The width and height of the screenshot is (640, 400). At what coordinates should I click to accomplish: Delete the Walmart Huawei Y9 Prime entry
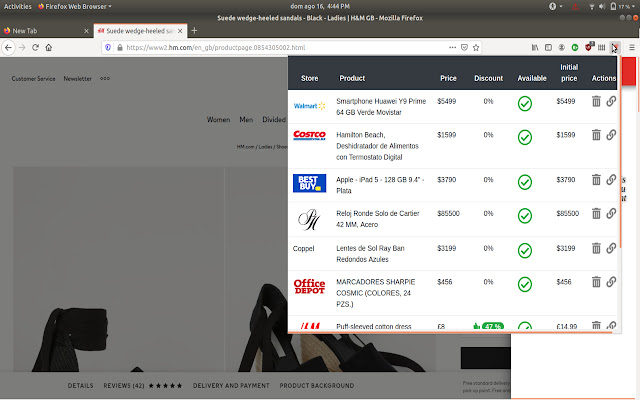(596, 101)
